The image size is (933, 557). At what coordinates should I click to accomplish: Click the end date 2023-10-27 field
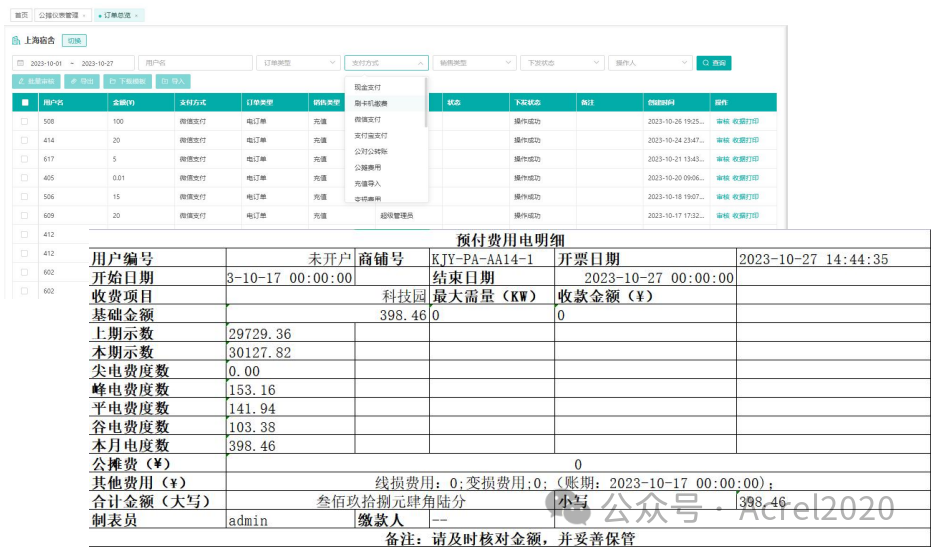pos(97,63)
